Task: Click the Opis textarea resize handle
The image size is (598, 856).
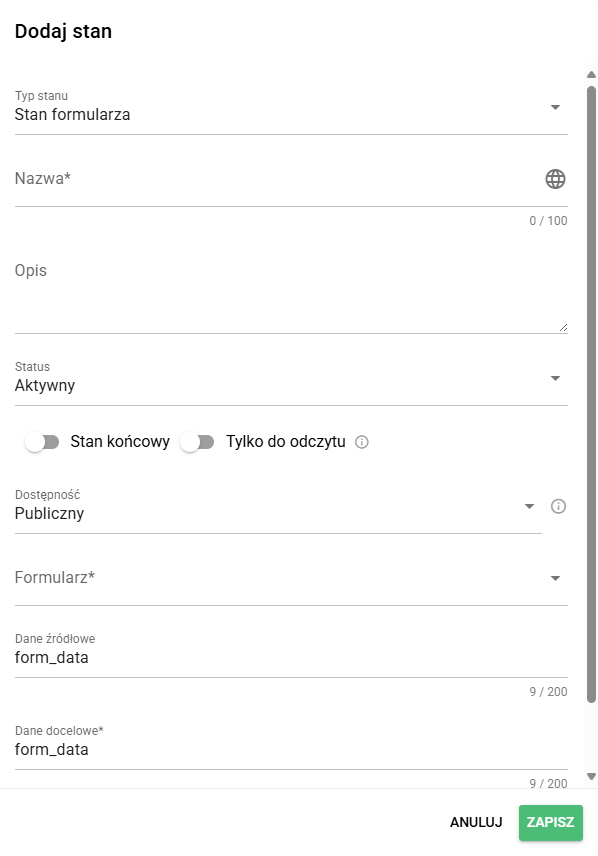Action: tap(563, 328)
